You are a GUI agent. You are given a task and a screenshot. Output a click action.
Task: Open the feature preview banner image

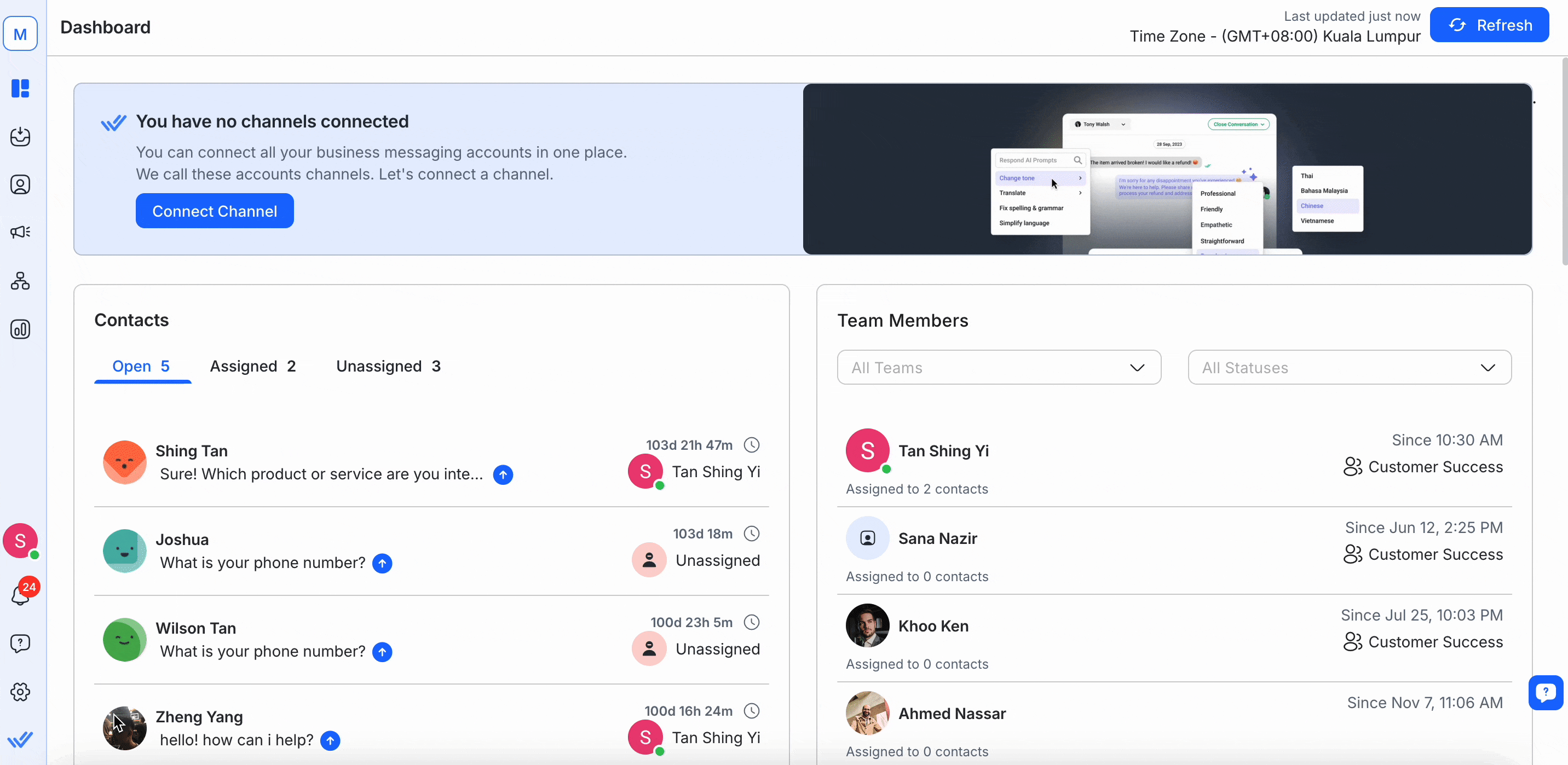(x=1166, y=169)
